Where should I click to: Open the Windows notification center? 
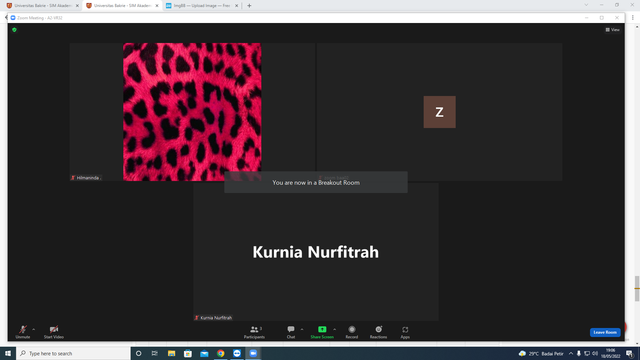(630, 353)
